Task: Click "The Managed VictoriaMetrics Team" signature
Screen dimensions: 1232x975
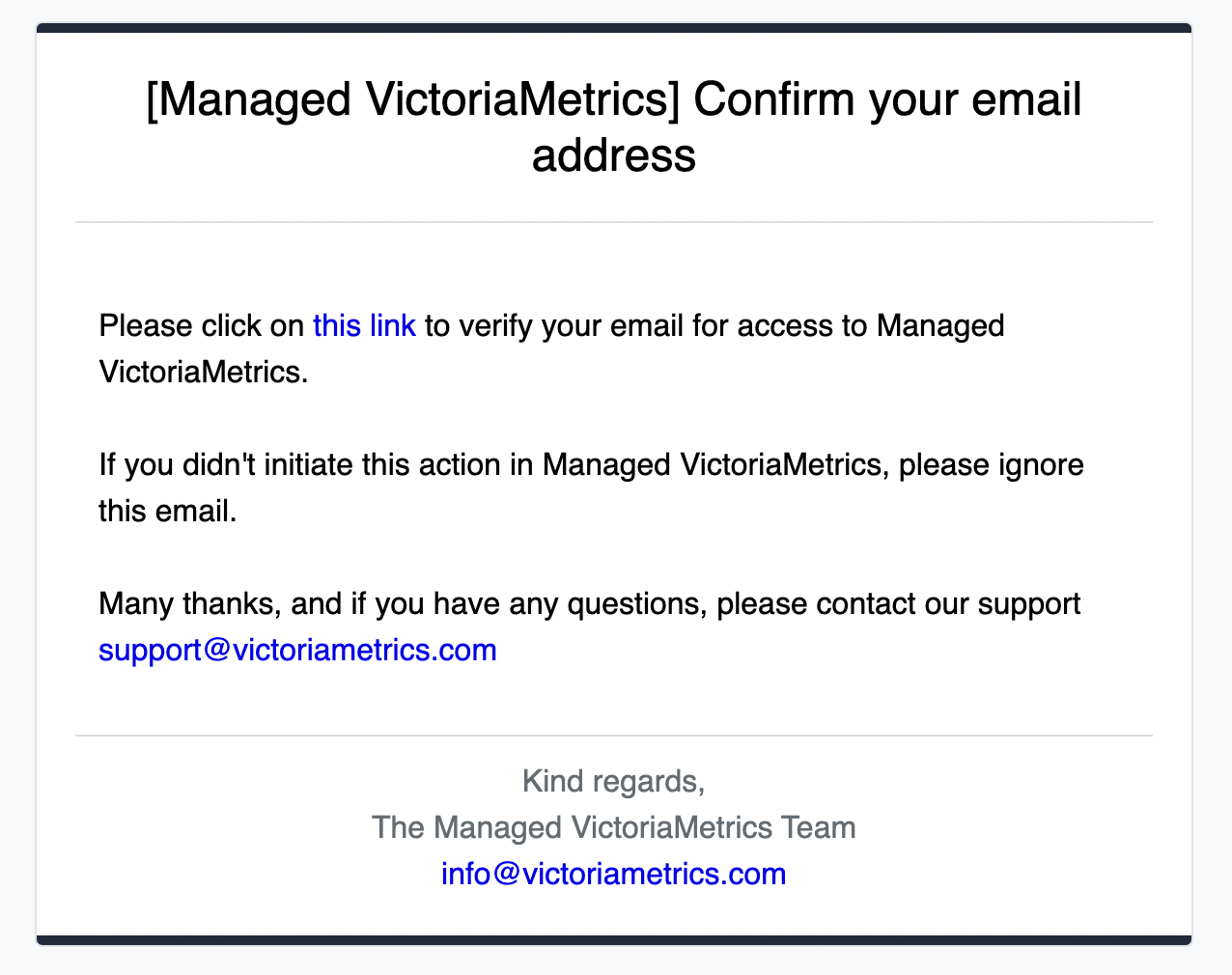Action: pos(613,827)
